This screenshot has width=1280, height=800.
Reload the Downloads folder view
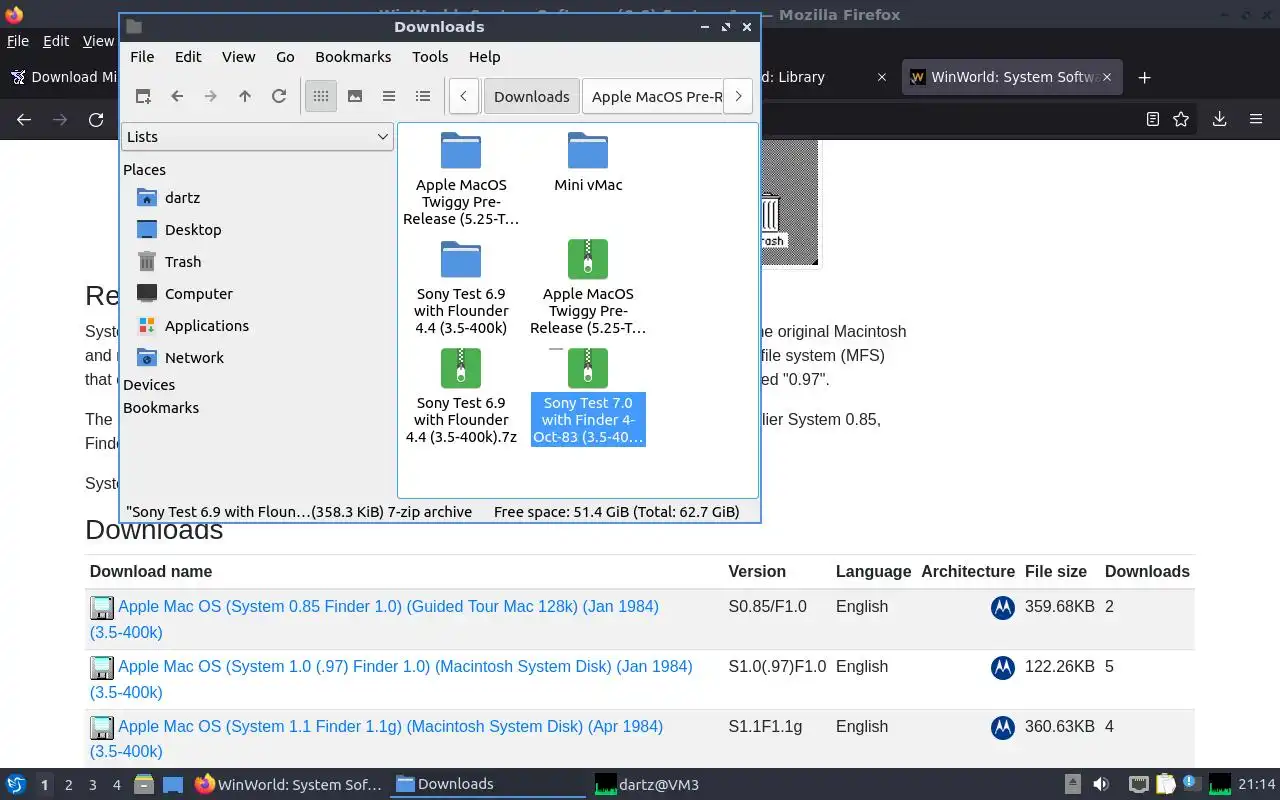pyautogui.click(x=279, y=96)
